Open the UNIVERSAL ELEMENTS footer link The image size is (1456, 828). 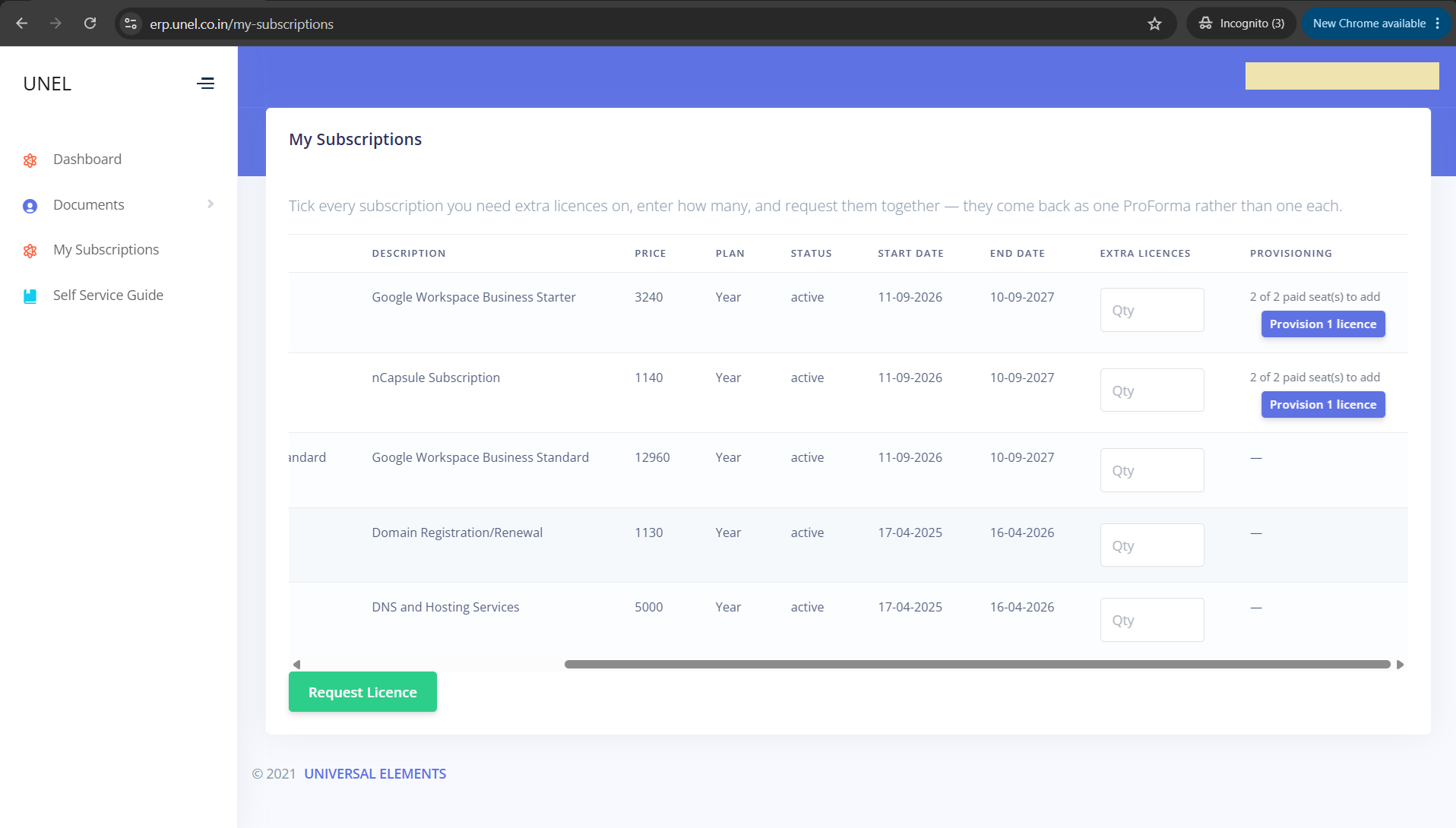point(375,774)
